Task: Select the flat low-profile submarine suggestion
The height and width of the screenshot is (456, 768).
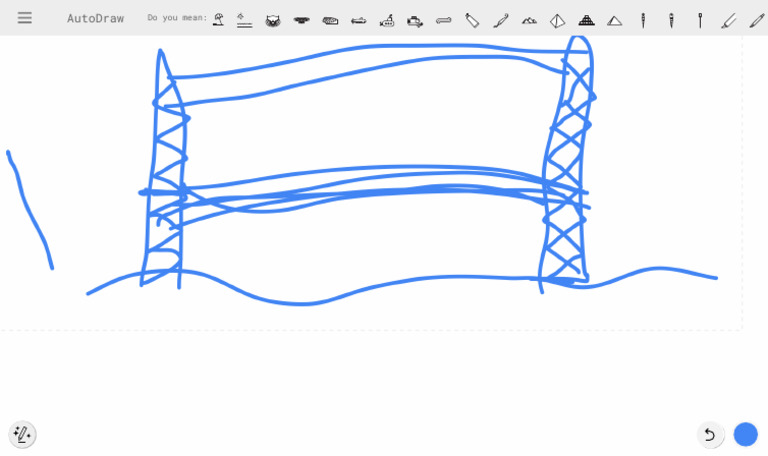Action: pyautogui.click(x=359, y=21)
